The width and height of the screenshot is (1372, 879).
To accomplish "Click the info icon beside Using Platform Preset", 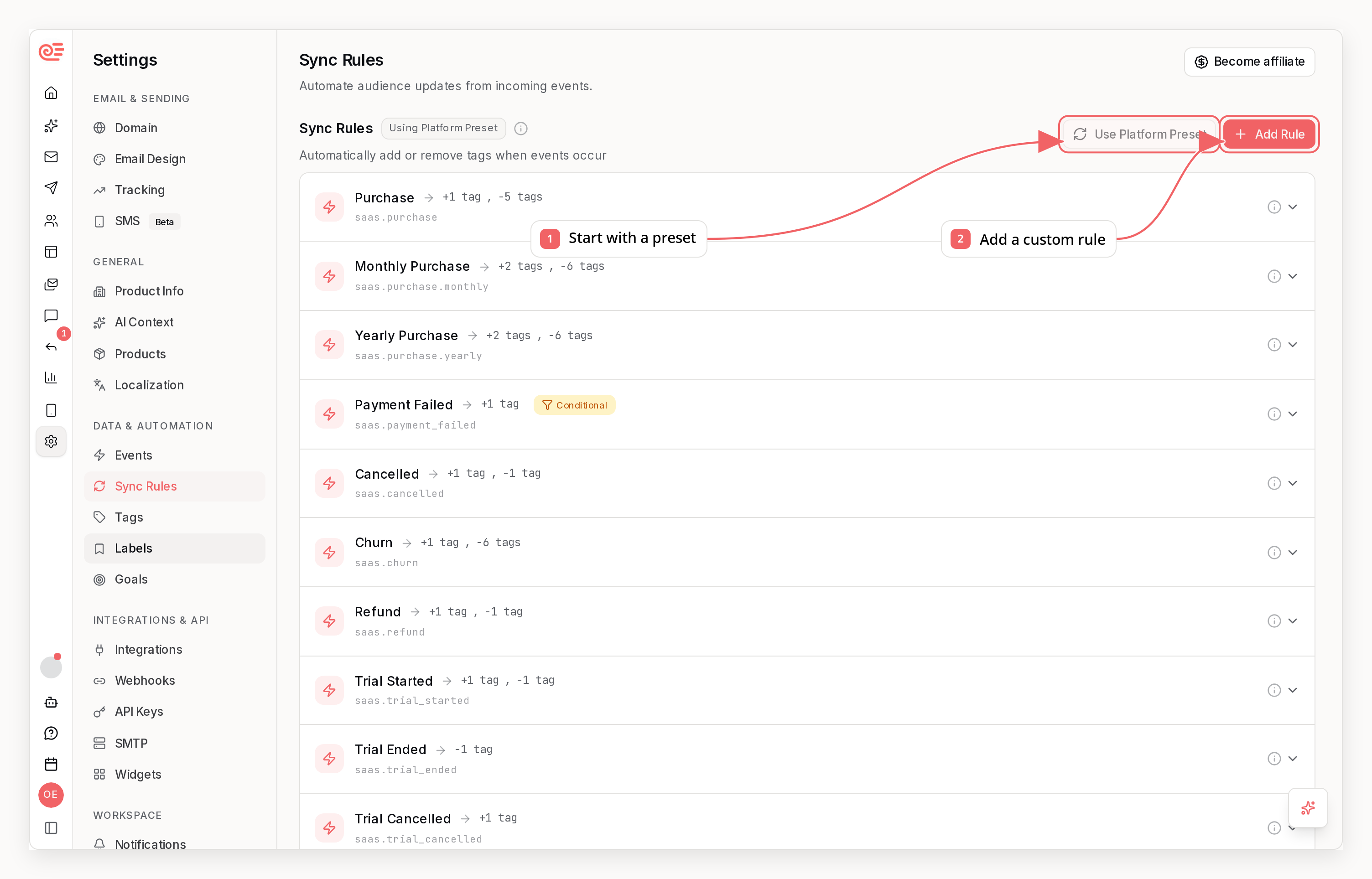I will pyautogui.click(x=521, y=129).
